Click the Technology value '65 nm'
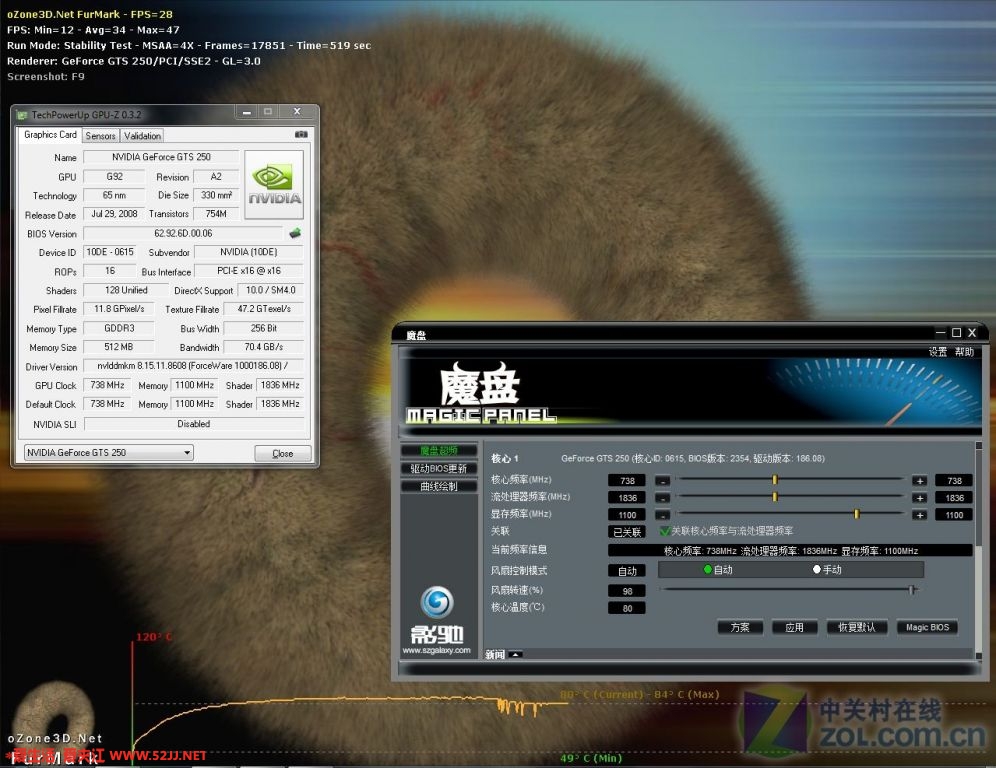Image resolution: width=996 pixels, height=768 pixels. (114, 195)
